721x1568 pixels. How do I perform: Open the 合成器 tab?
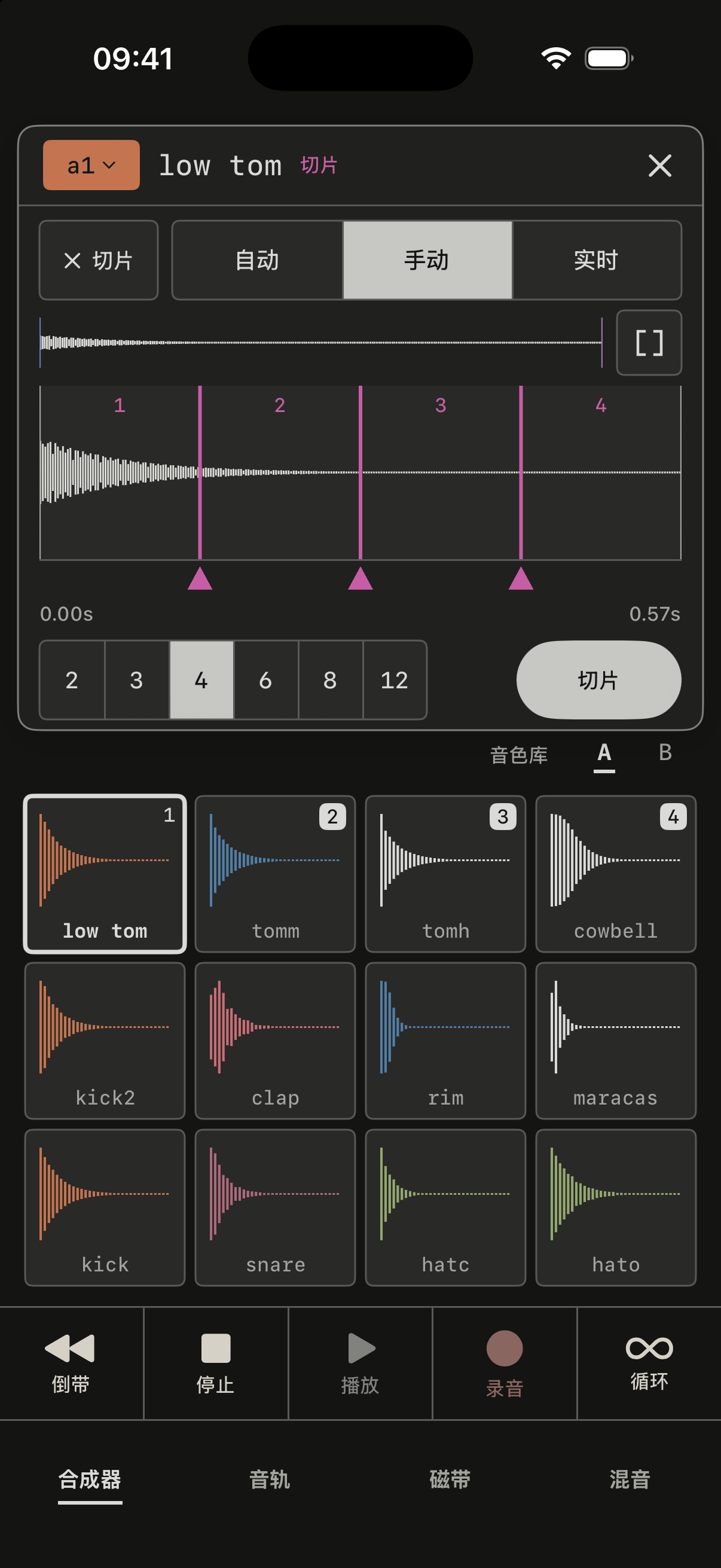point(90,1480)
